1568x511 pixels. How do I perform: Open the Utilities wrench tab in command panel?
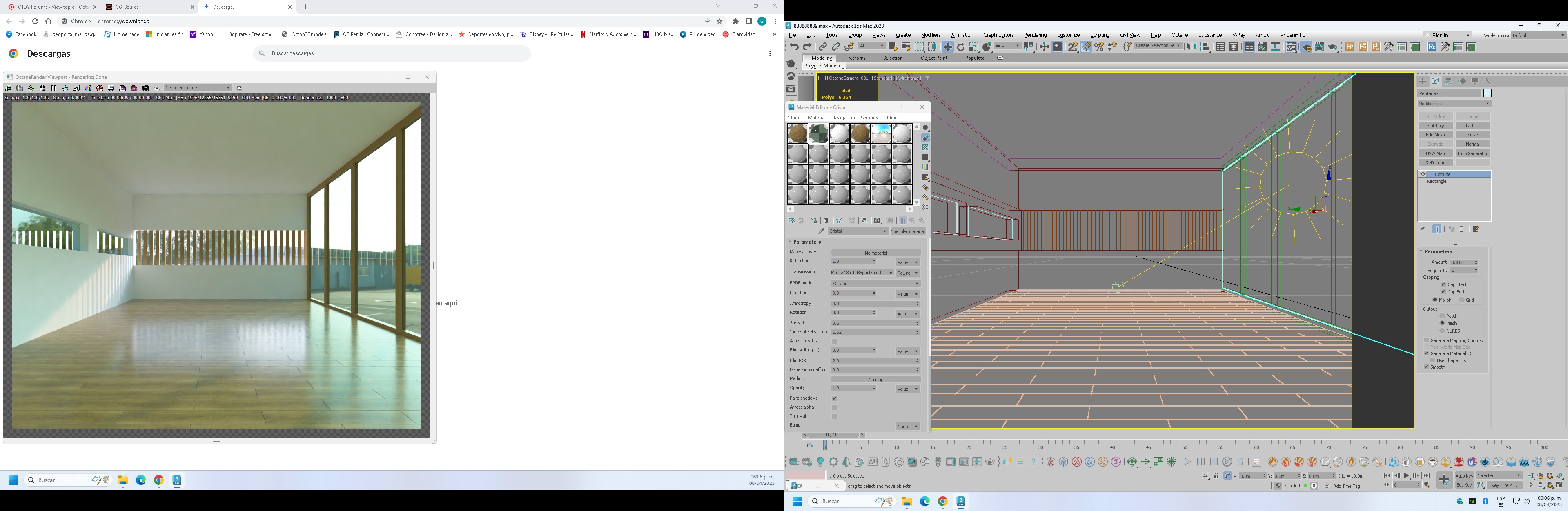(x=1488, y=81)
